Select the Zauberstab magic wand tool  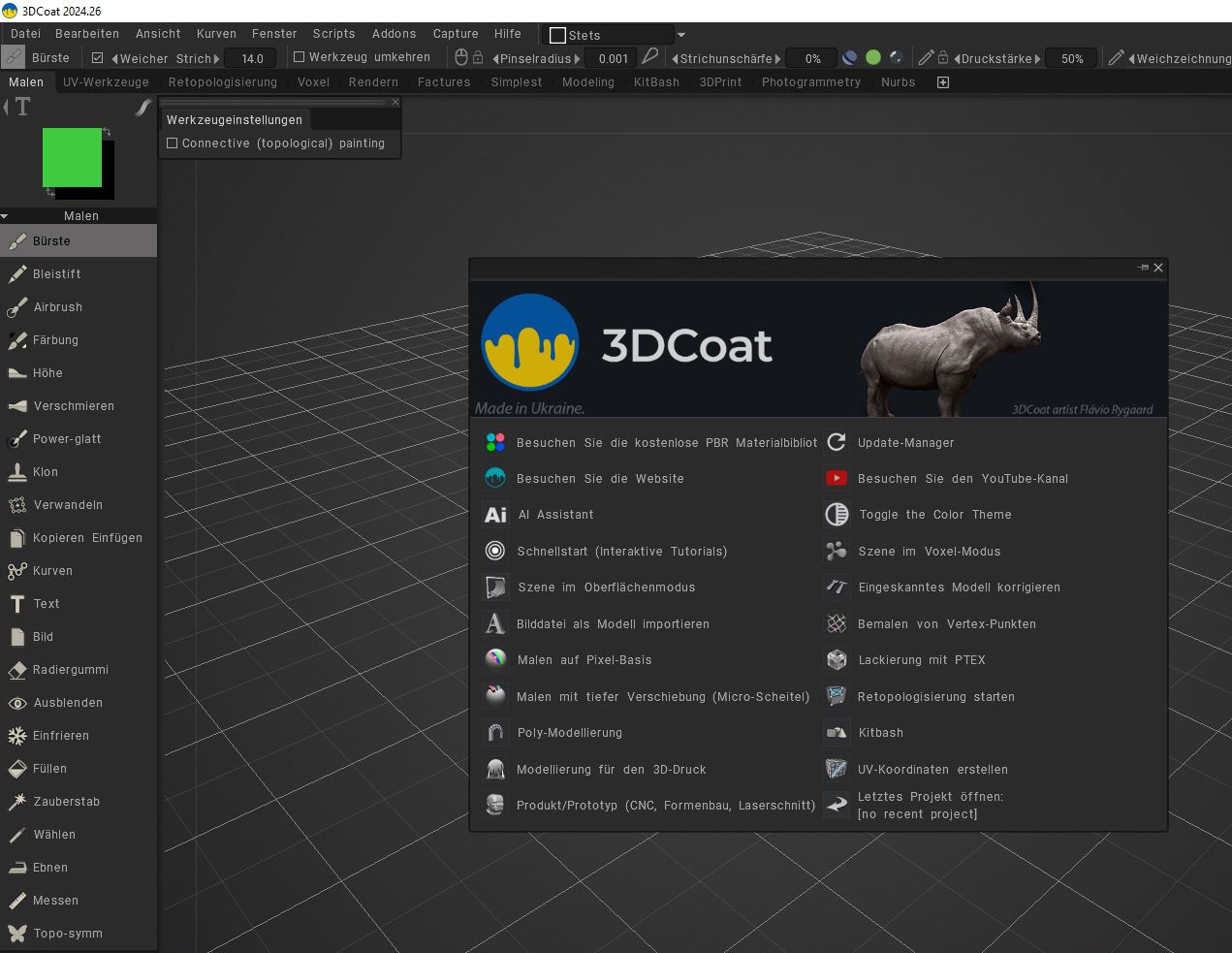[78, 802]
